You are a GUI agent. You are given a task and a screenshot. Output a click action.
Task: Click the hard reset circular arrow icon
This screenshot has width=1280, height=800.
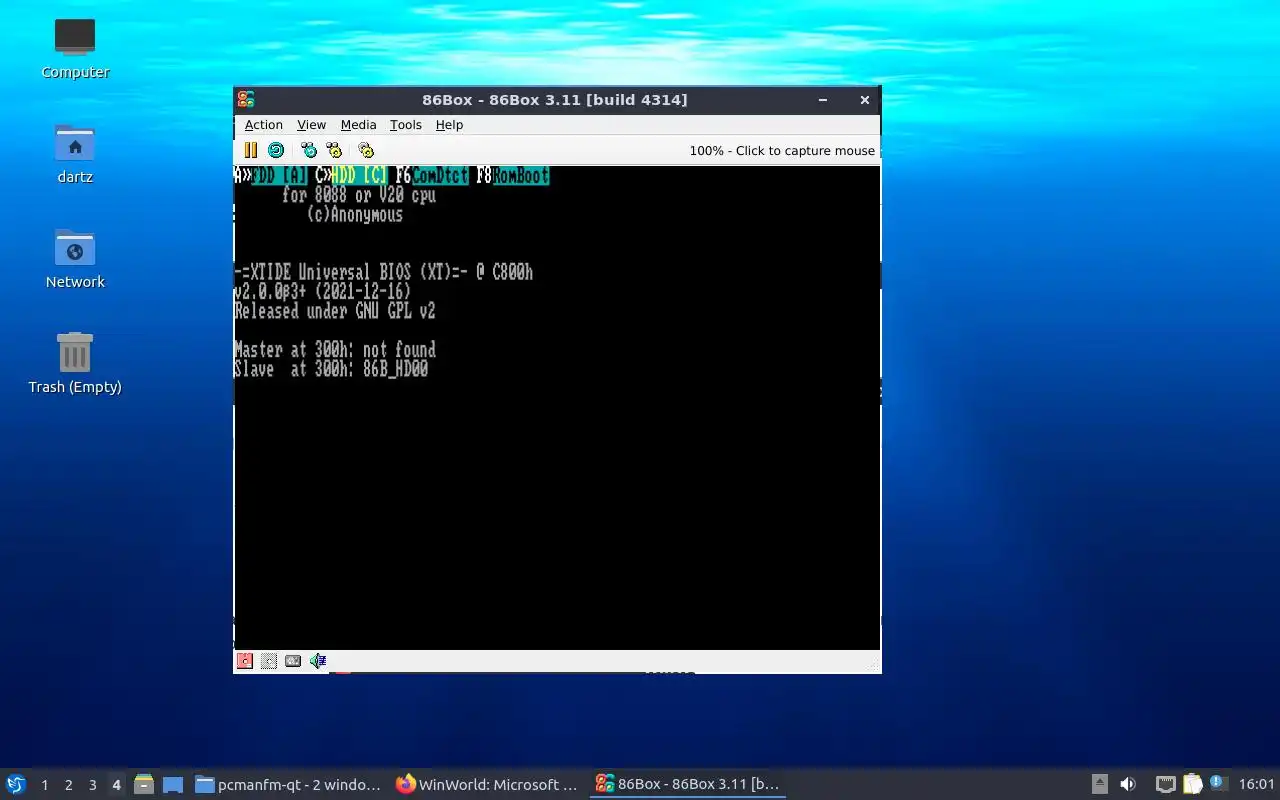click(276, 150)
